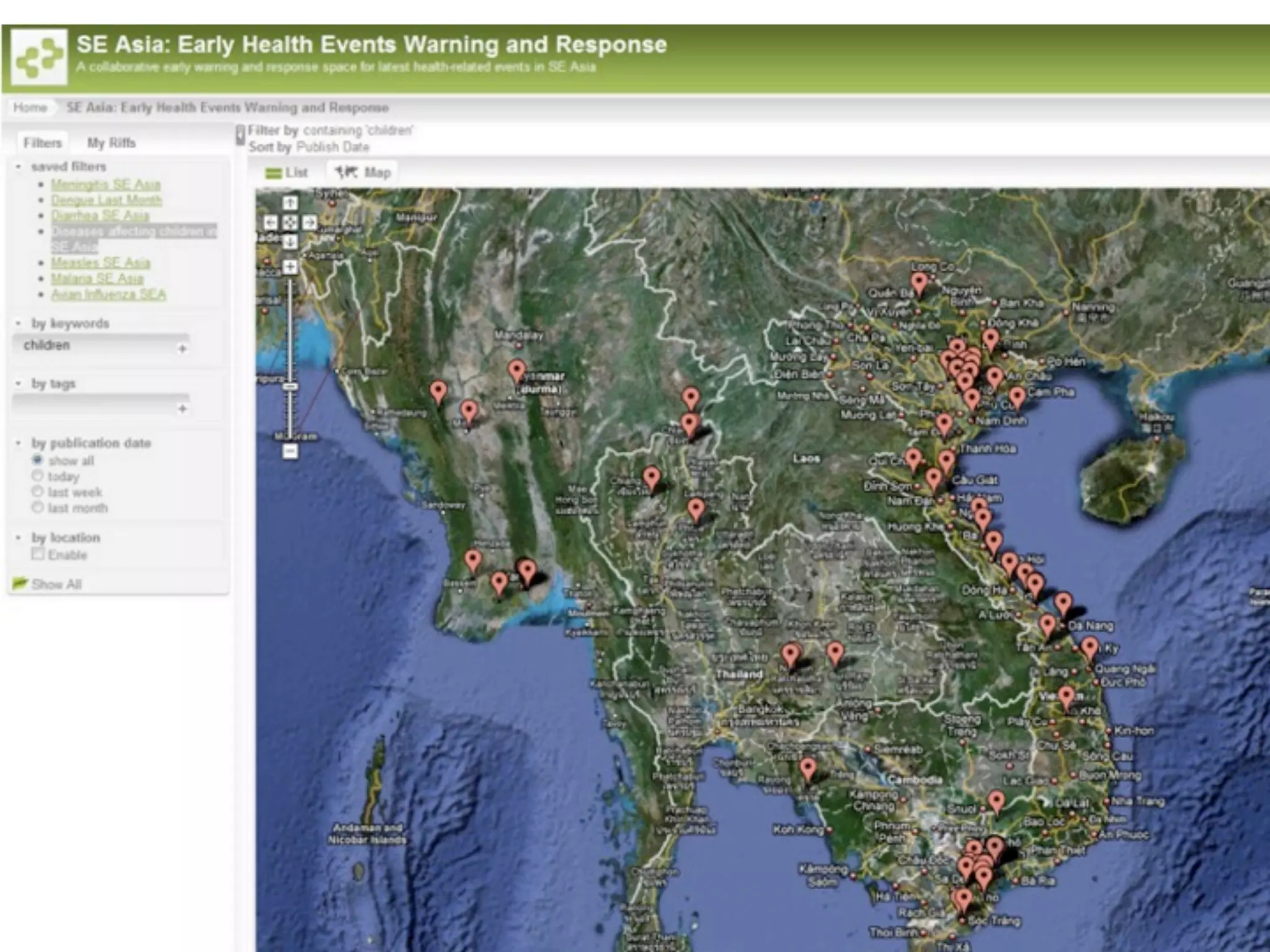Image resolution: width=1270 pixels, height=952 pixels.
Task: Switch to the My Riffs tab
Action: click(x=111, y=143)
